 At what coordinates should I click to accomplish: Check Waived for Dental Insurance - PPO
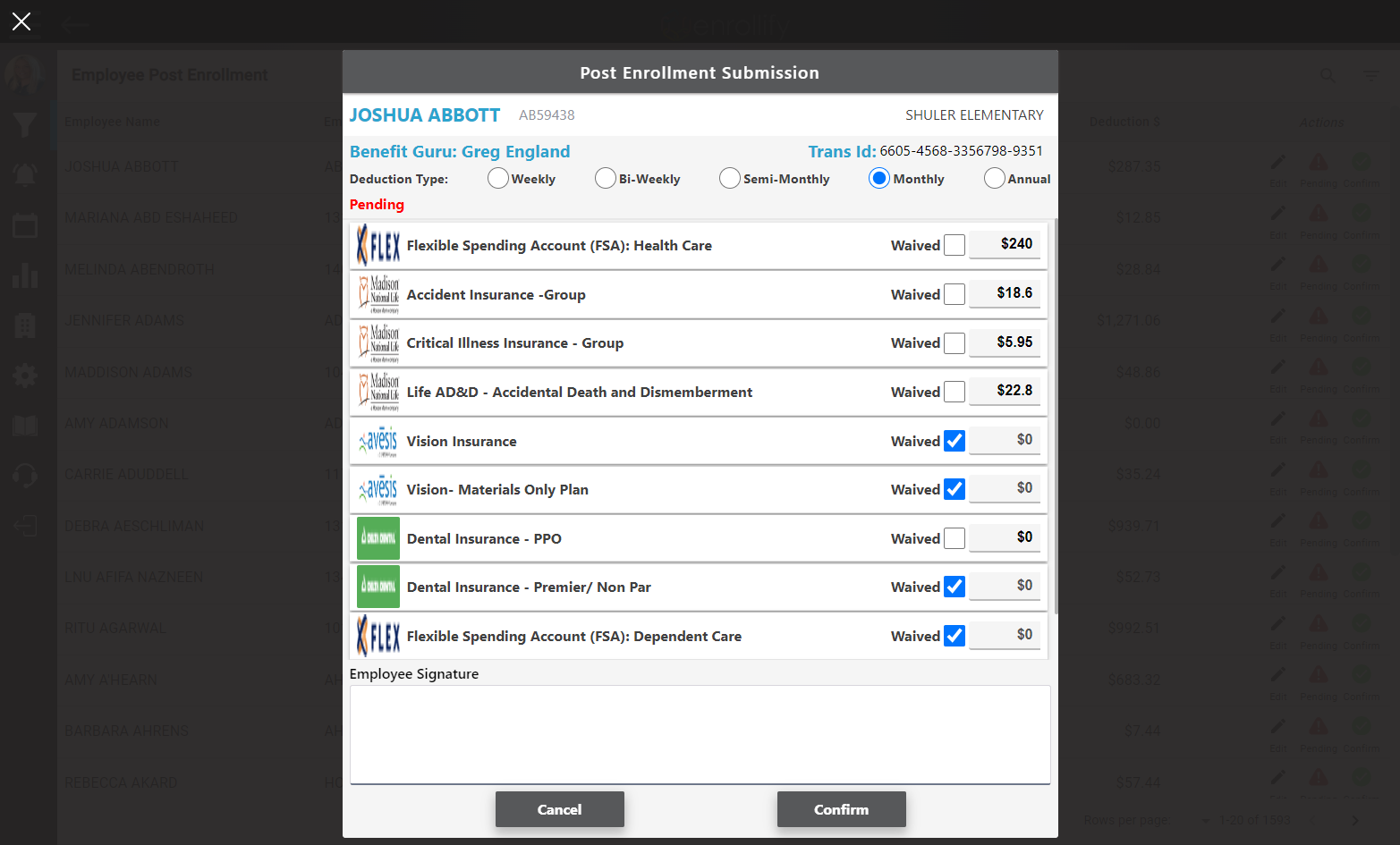point(955,538)
